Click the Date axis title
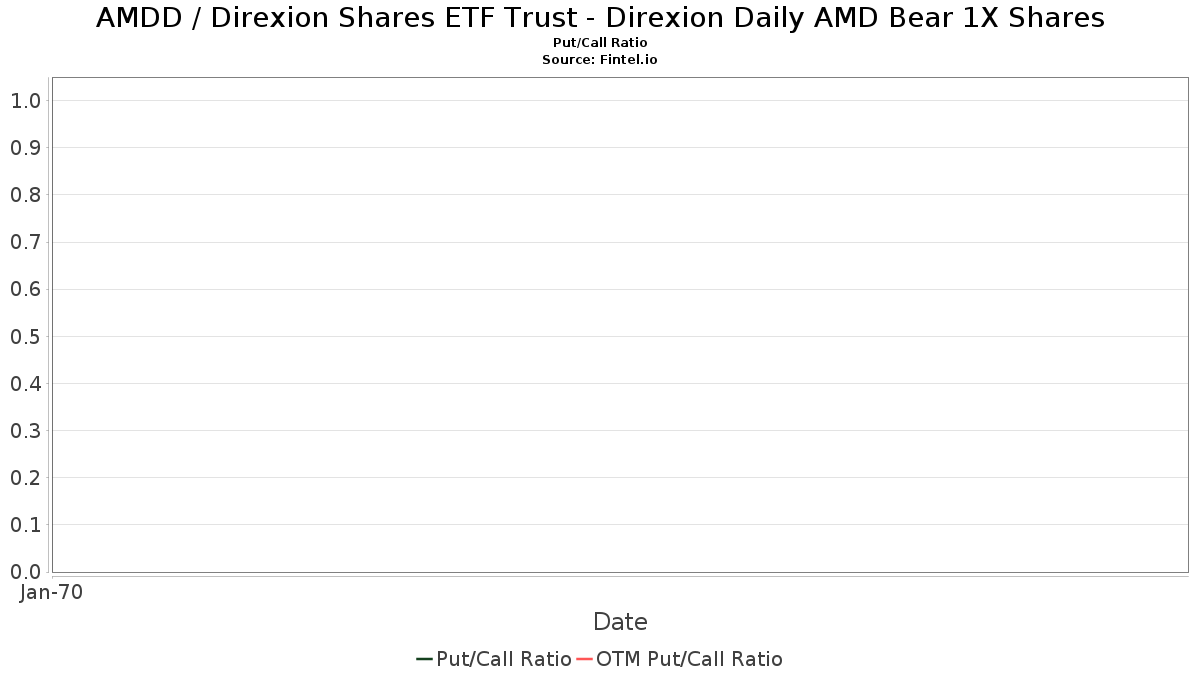The width and height of the screenshot is (1200, 675). pyautogui.click(x=620, y=622)
